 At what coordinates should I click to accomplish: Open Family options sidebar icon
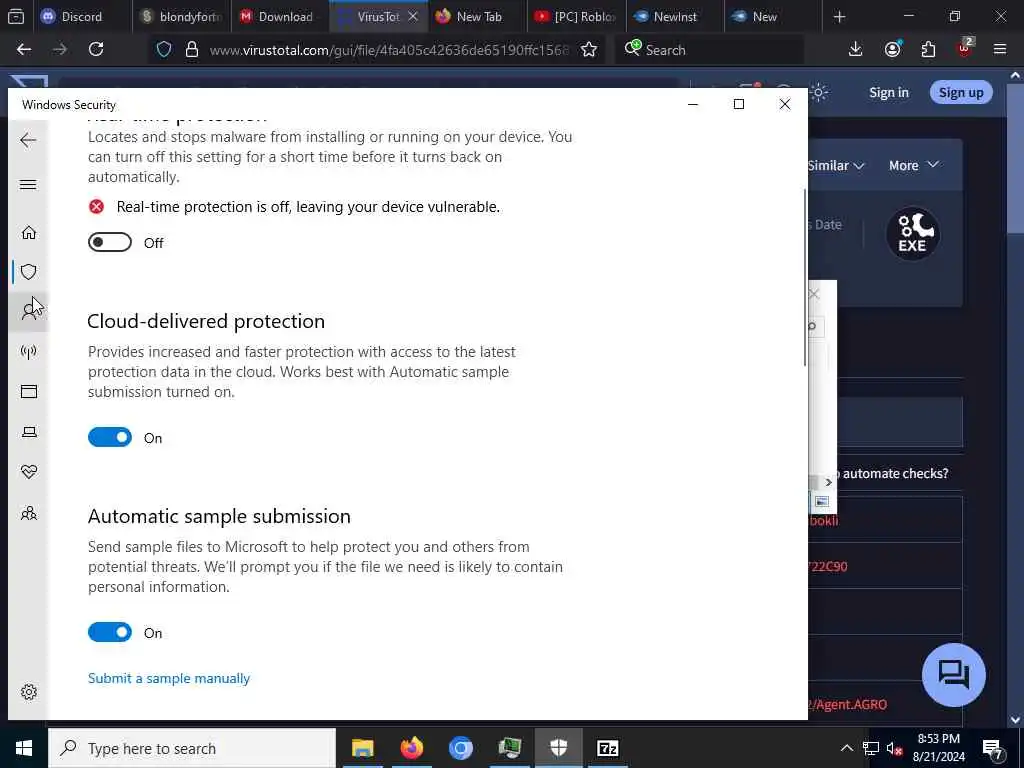coord(29,513)
